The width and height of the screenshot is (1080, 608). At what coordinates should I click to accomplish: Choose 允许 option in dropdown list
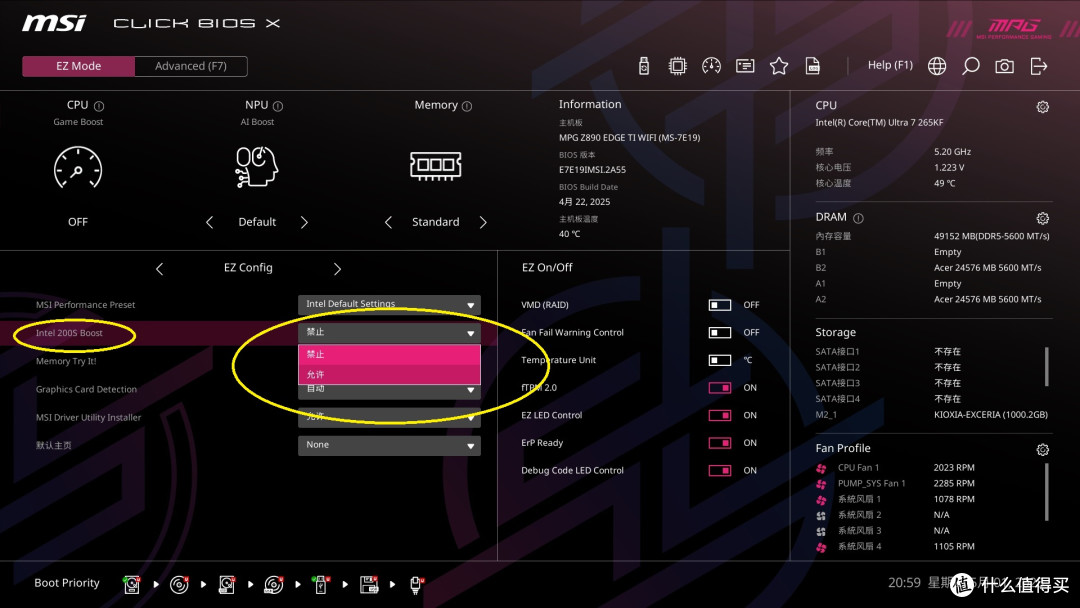point(389,374)
